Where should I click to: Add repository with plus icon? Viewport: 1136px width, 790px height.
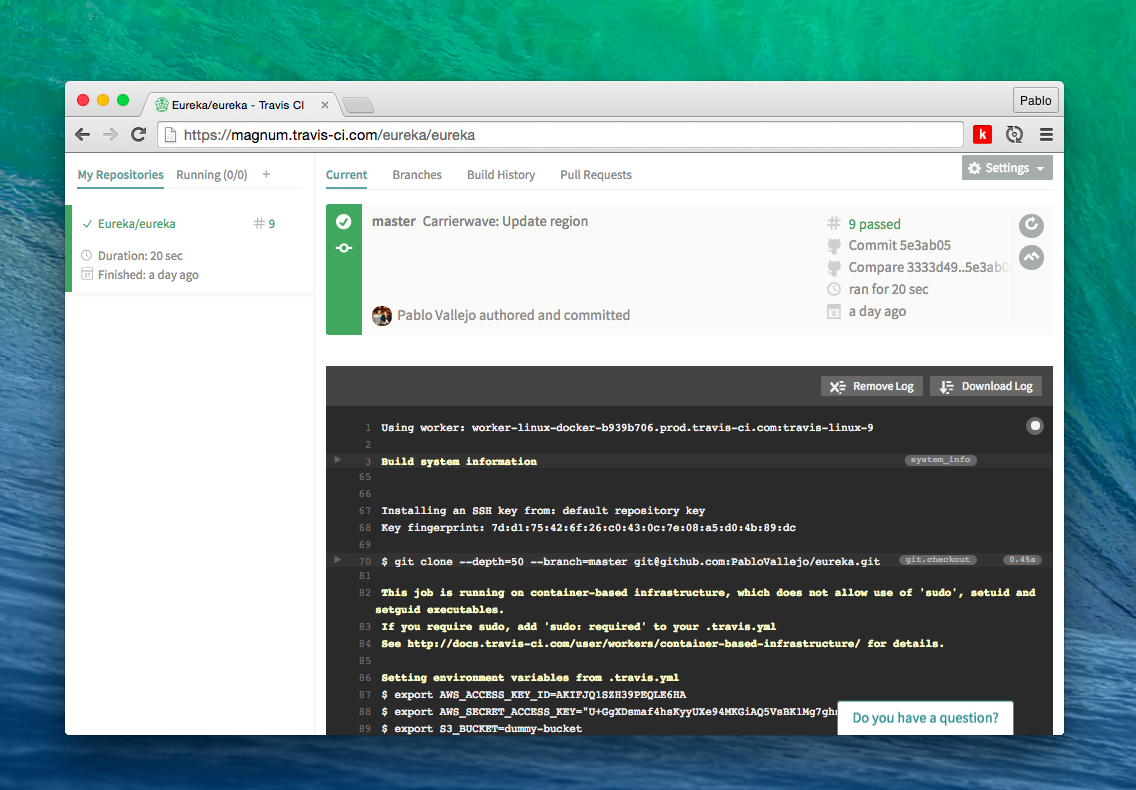pos(267,174)
